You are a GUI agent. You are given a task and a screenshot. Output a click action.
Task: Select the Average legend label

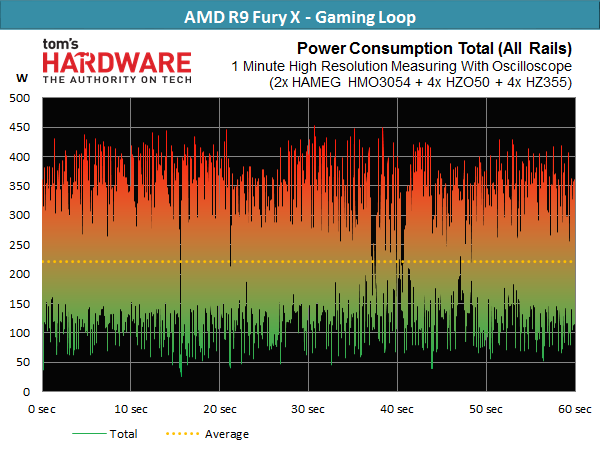click(227, 434)
